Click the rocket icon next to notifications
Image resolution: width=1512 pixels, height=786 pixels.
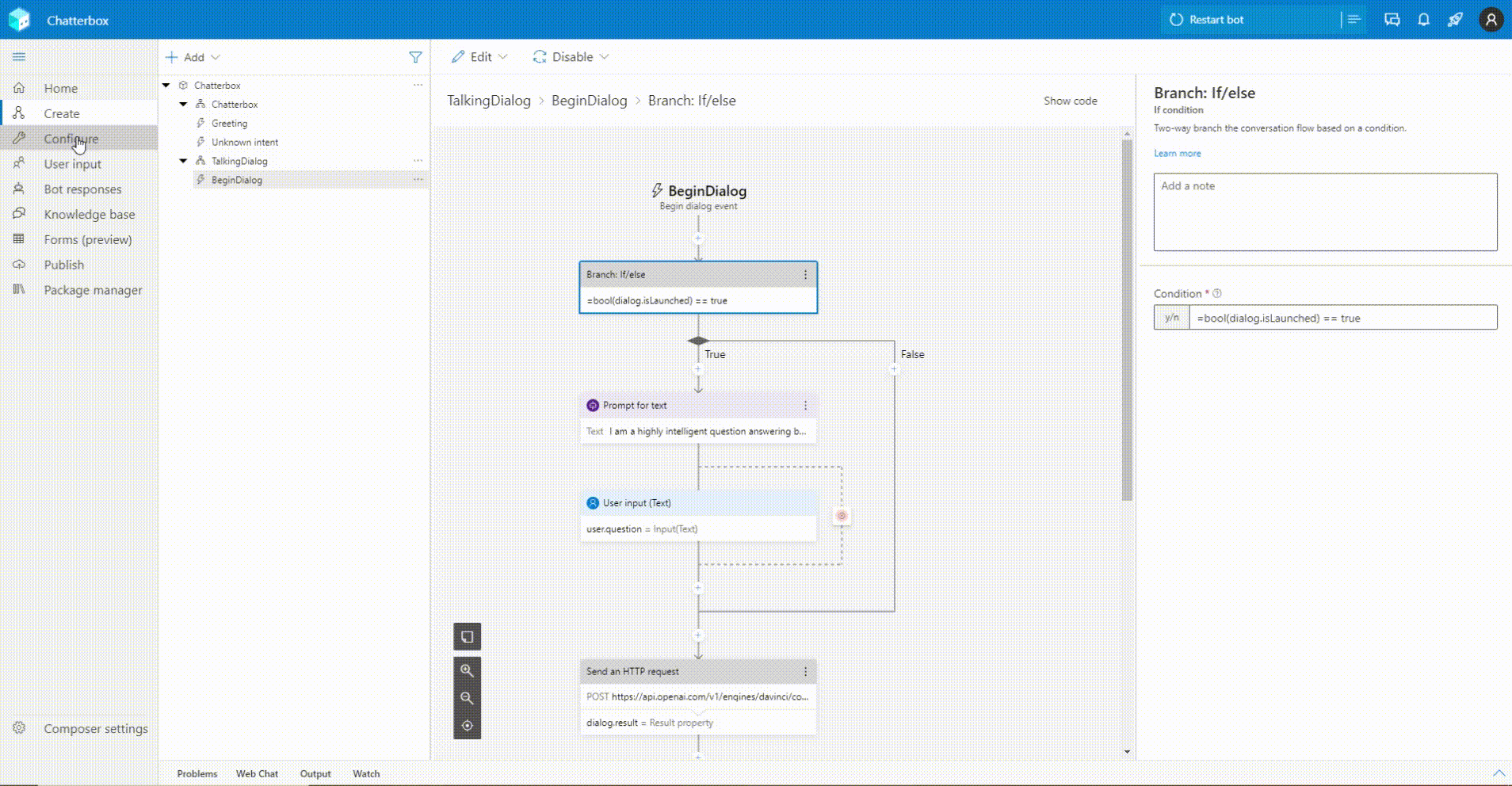[1454, 19]
